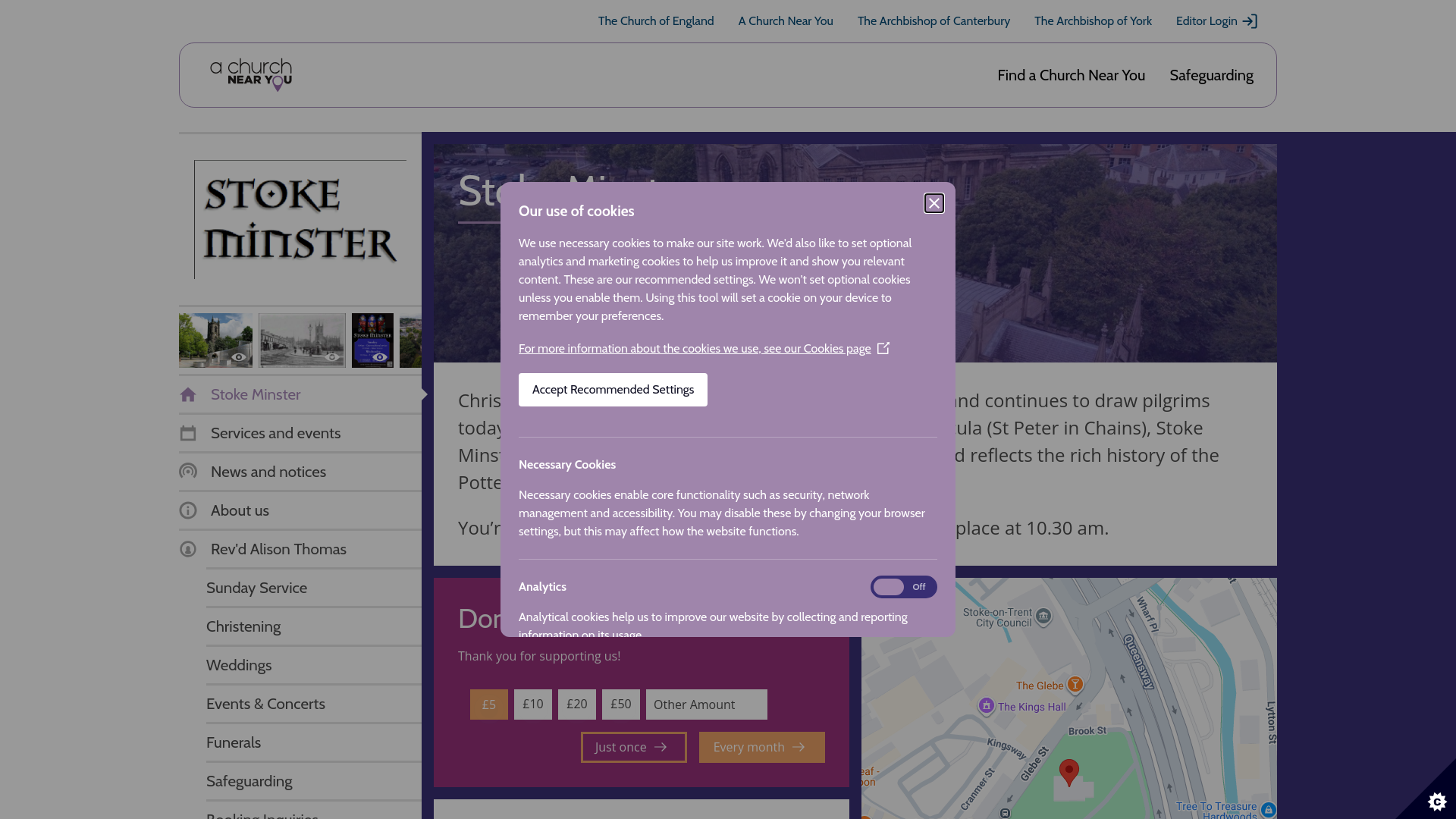Click the Other Amount input field
This screenshot has width=1456, height=819.
pos(707,704)
